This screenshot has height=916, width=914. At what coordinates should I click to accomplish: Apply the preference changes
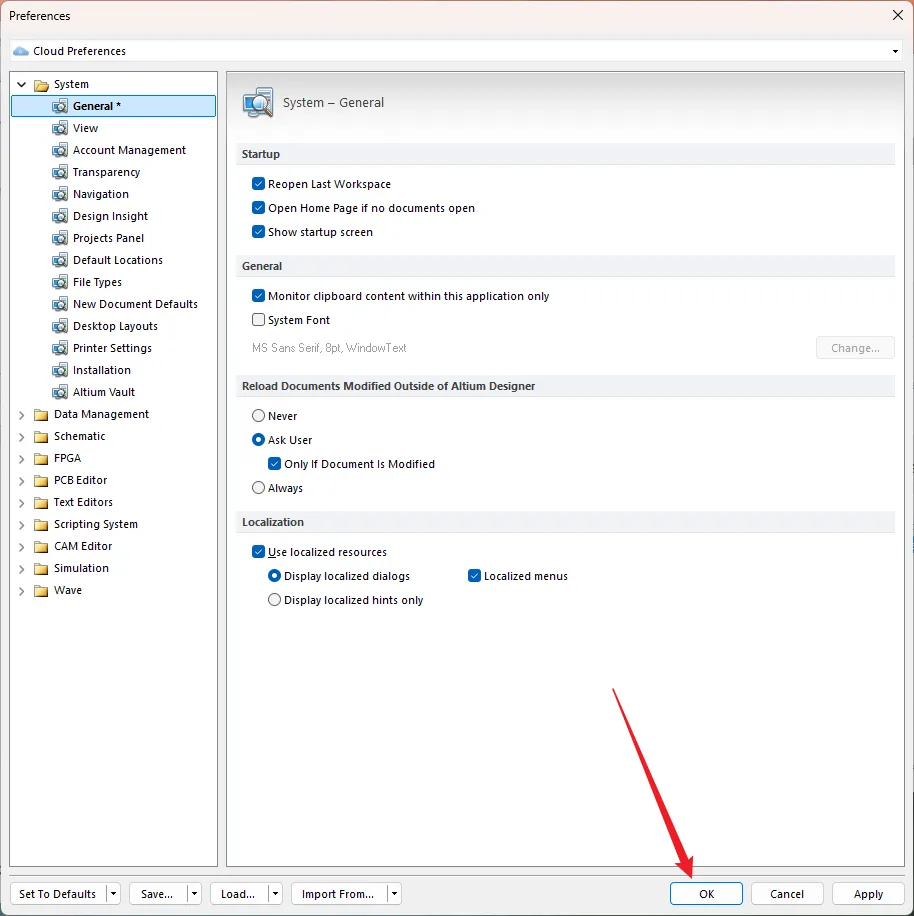pos(868,894)
